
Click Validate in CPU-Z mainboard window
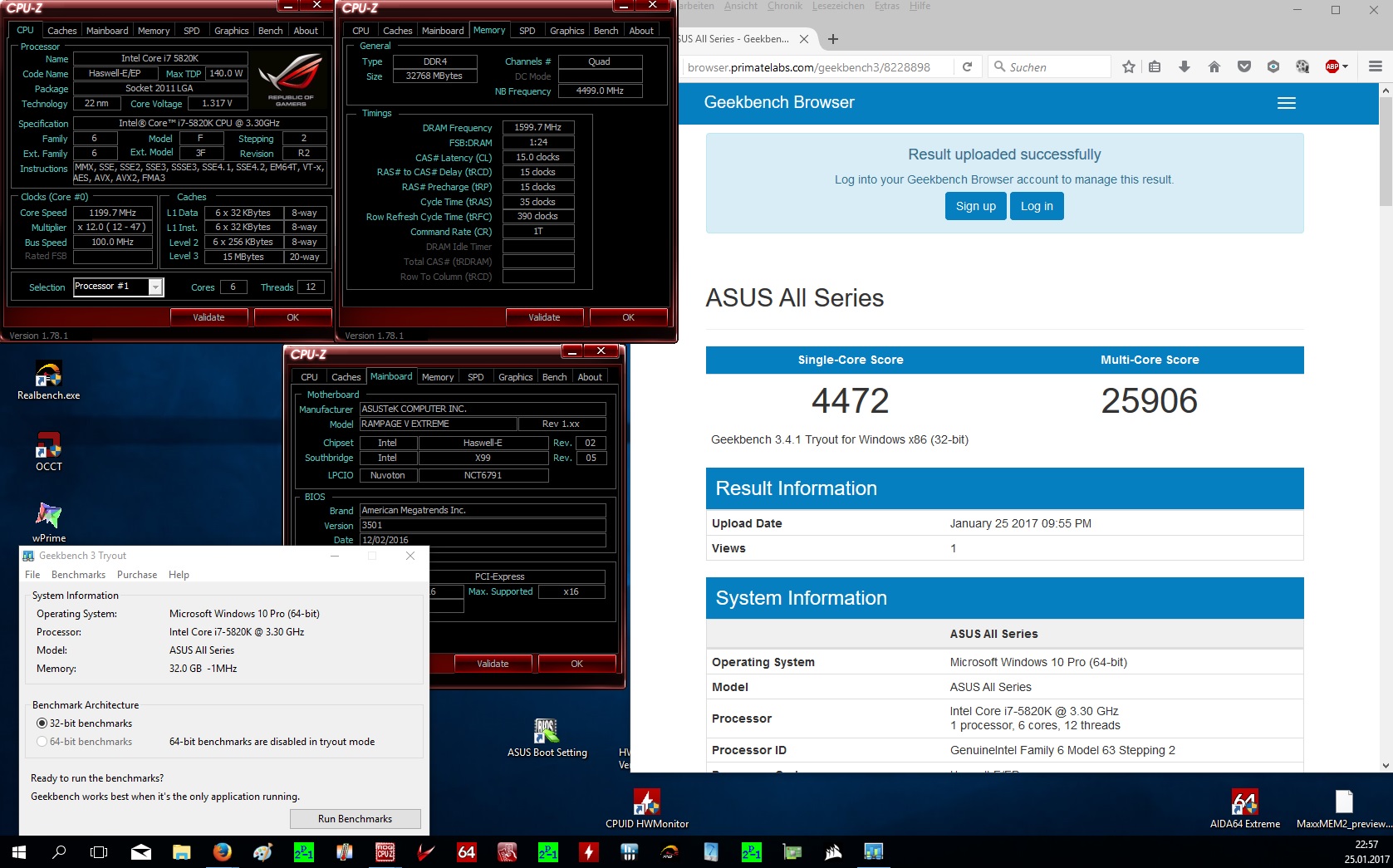493,664
